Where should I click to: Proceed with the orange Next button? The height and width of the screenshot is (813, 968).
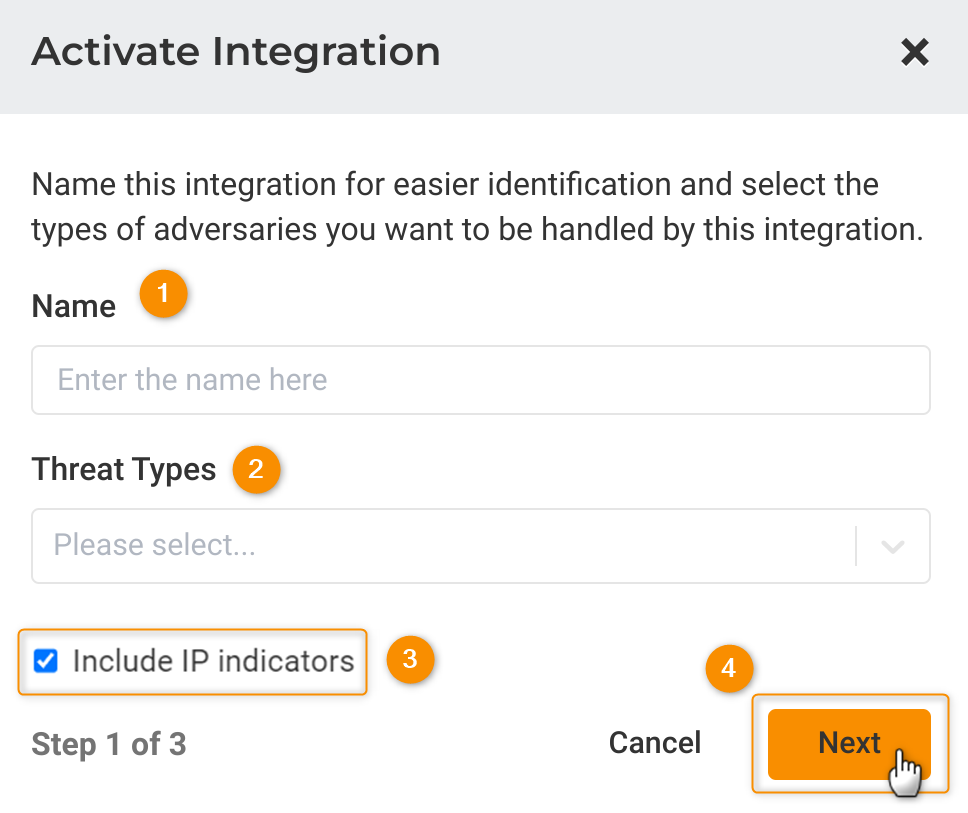[x=848, y=743]
